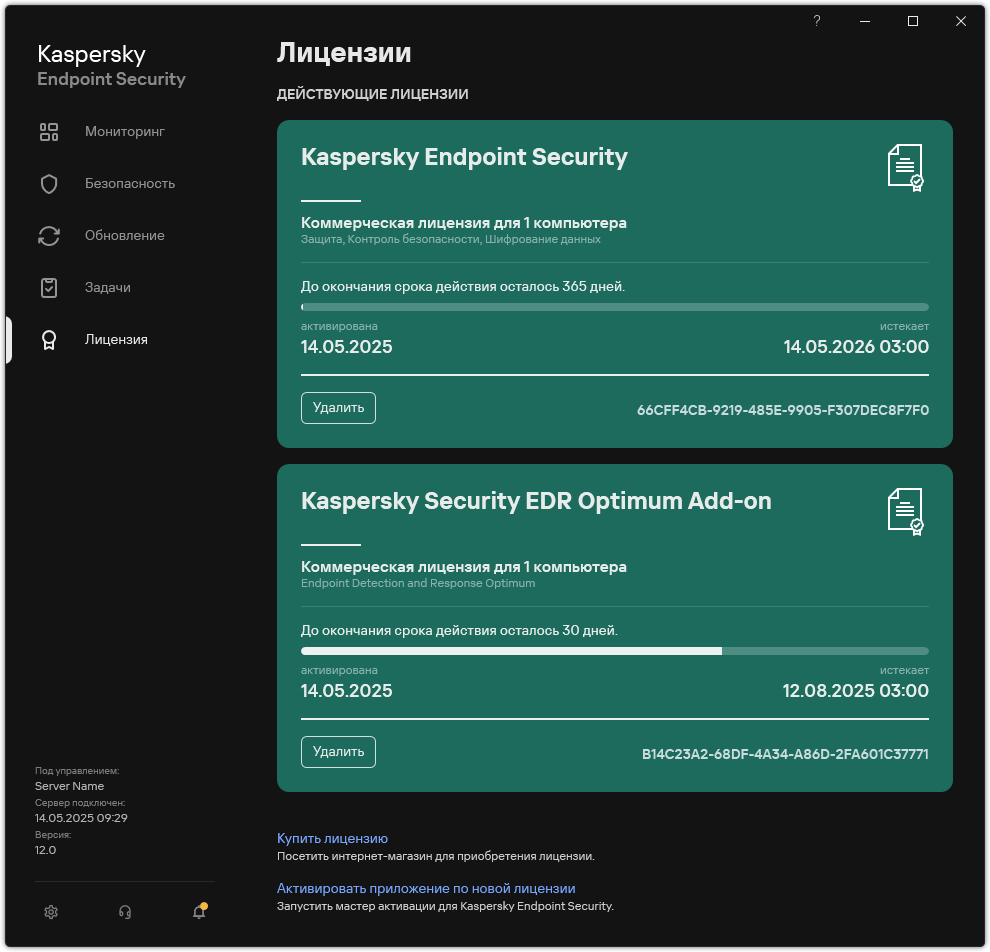
Task: Click Удалить for Kaspersky Endpoint Security license
Action: 338,408
